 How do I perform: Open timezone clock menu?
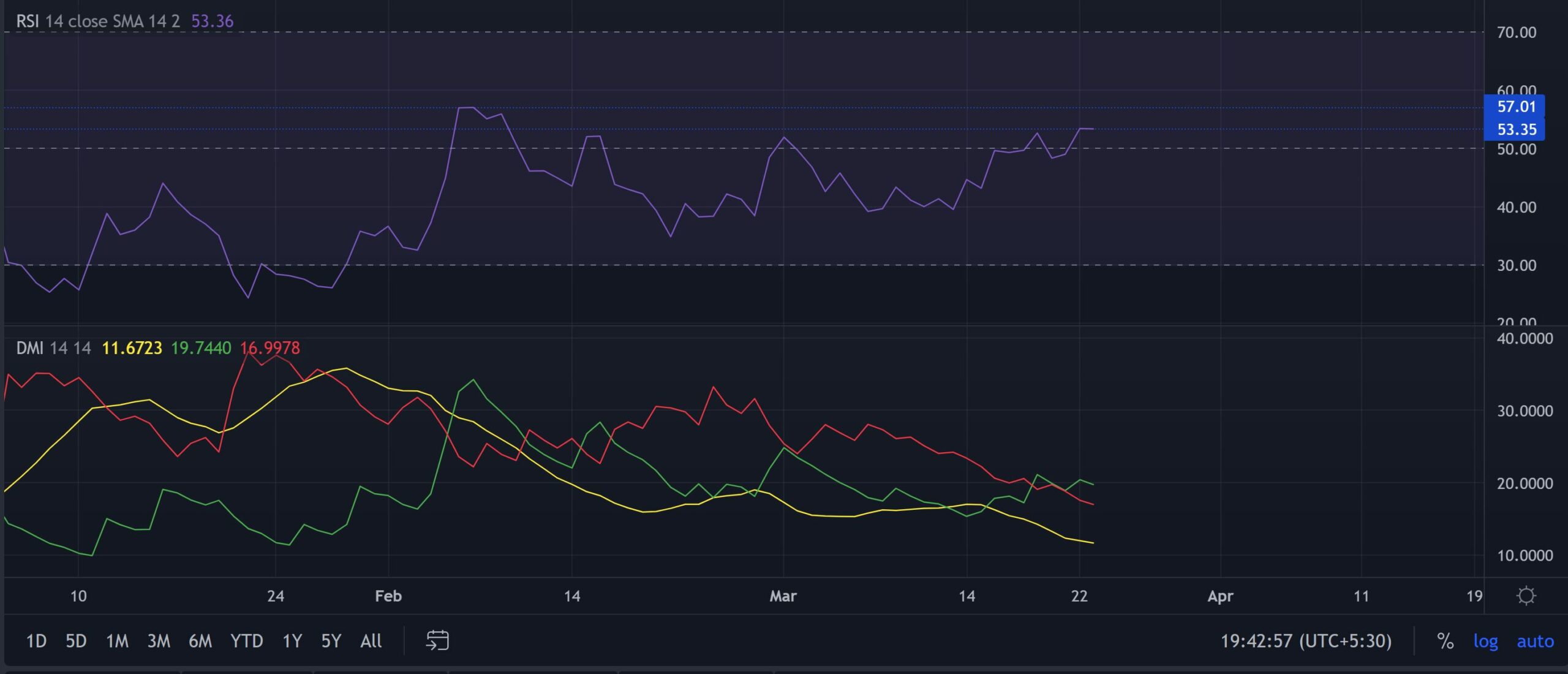1306,641
